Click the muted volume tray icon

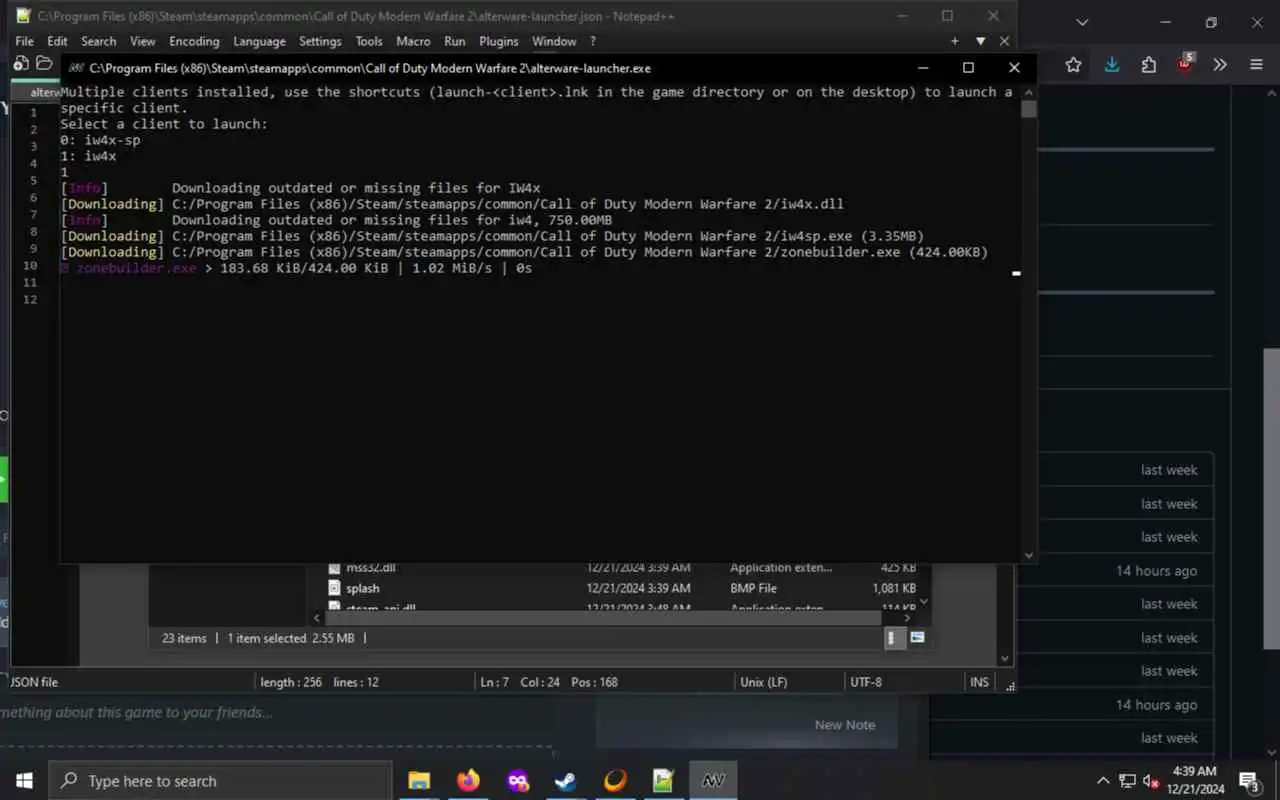coord(1151,781)
